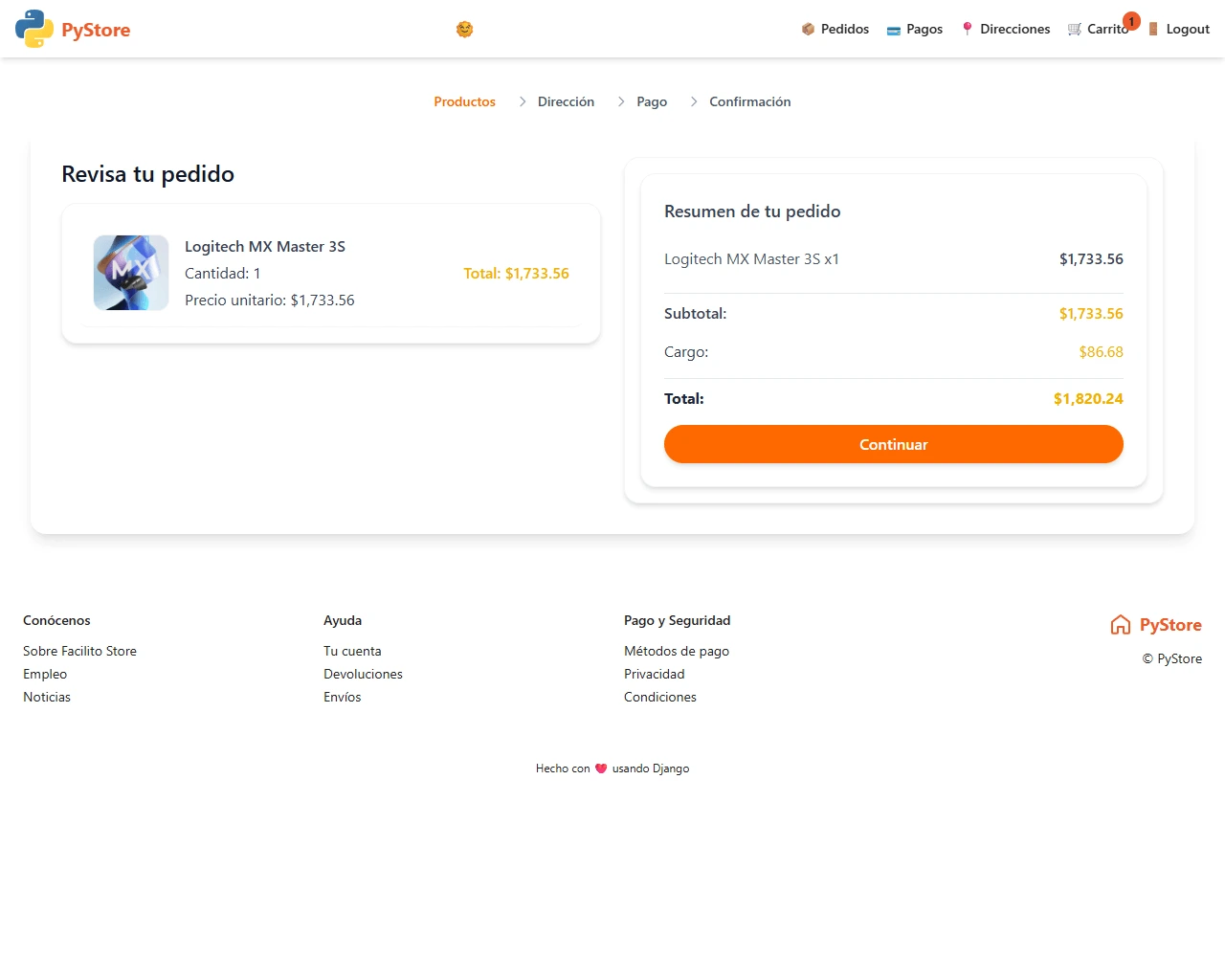Viewport: 1225px width, 980px height.
Task: Open the Empleo footer link
Action: coord(45,674)
